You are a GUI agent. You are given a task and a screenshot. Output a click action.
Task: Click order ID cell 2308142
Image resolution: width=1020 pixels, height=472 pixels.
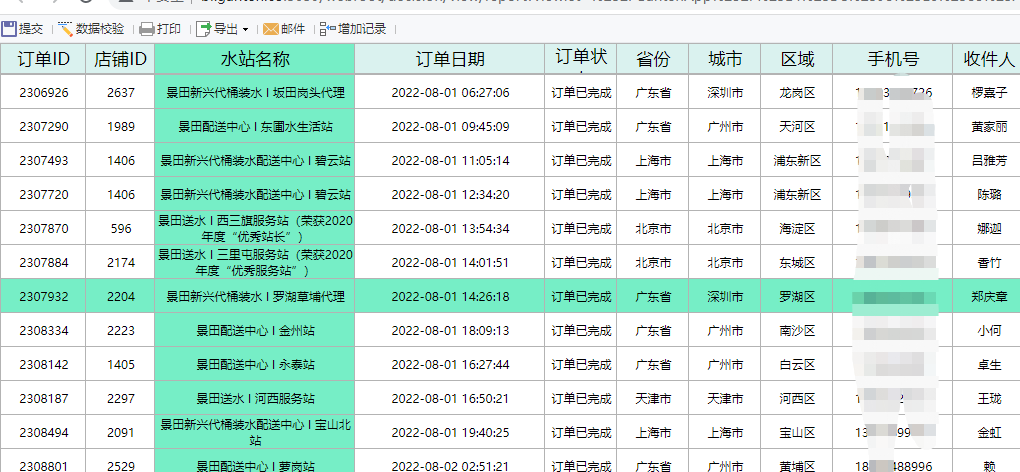(43, 364)
